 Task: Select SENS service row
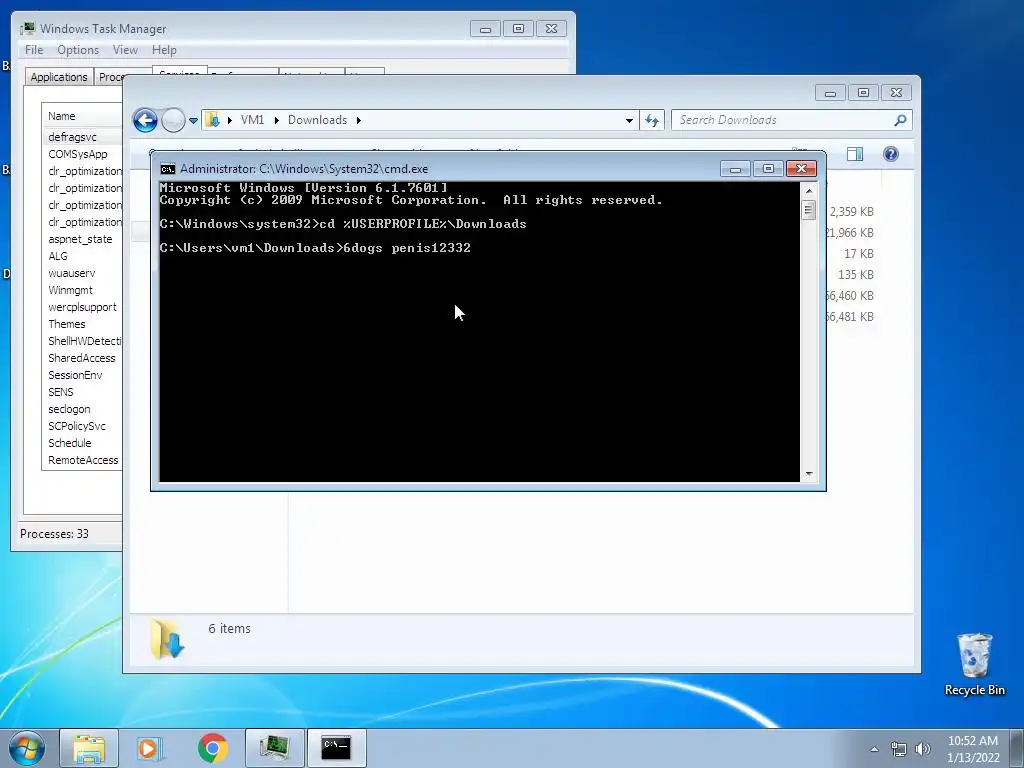click(82, 392)
